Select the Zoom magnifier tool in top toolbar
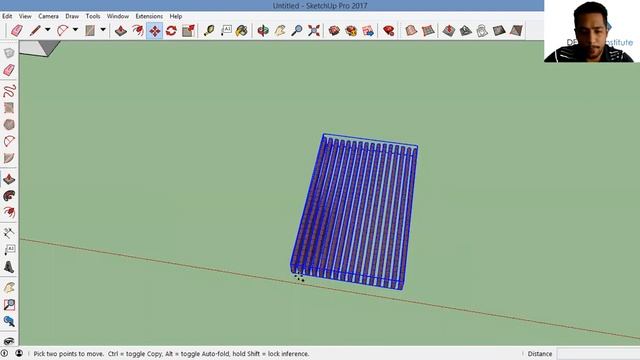640x360 pixels. (297, 31)
